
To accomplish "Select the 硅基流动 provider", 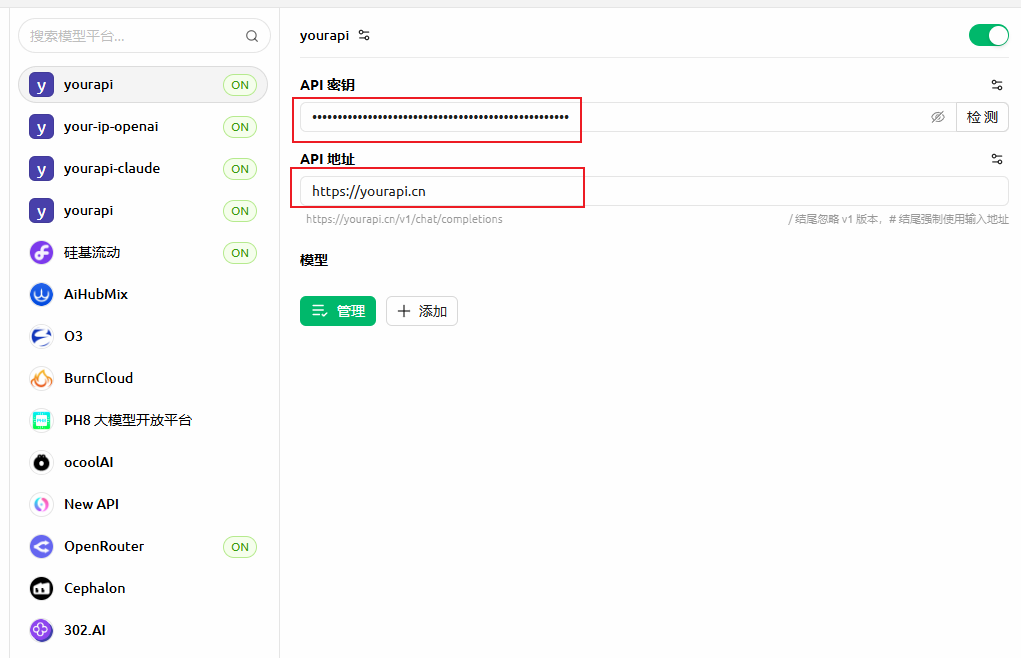I will (x=143, y=253).
